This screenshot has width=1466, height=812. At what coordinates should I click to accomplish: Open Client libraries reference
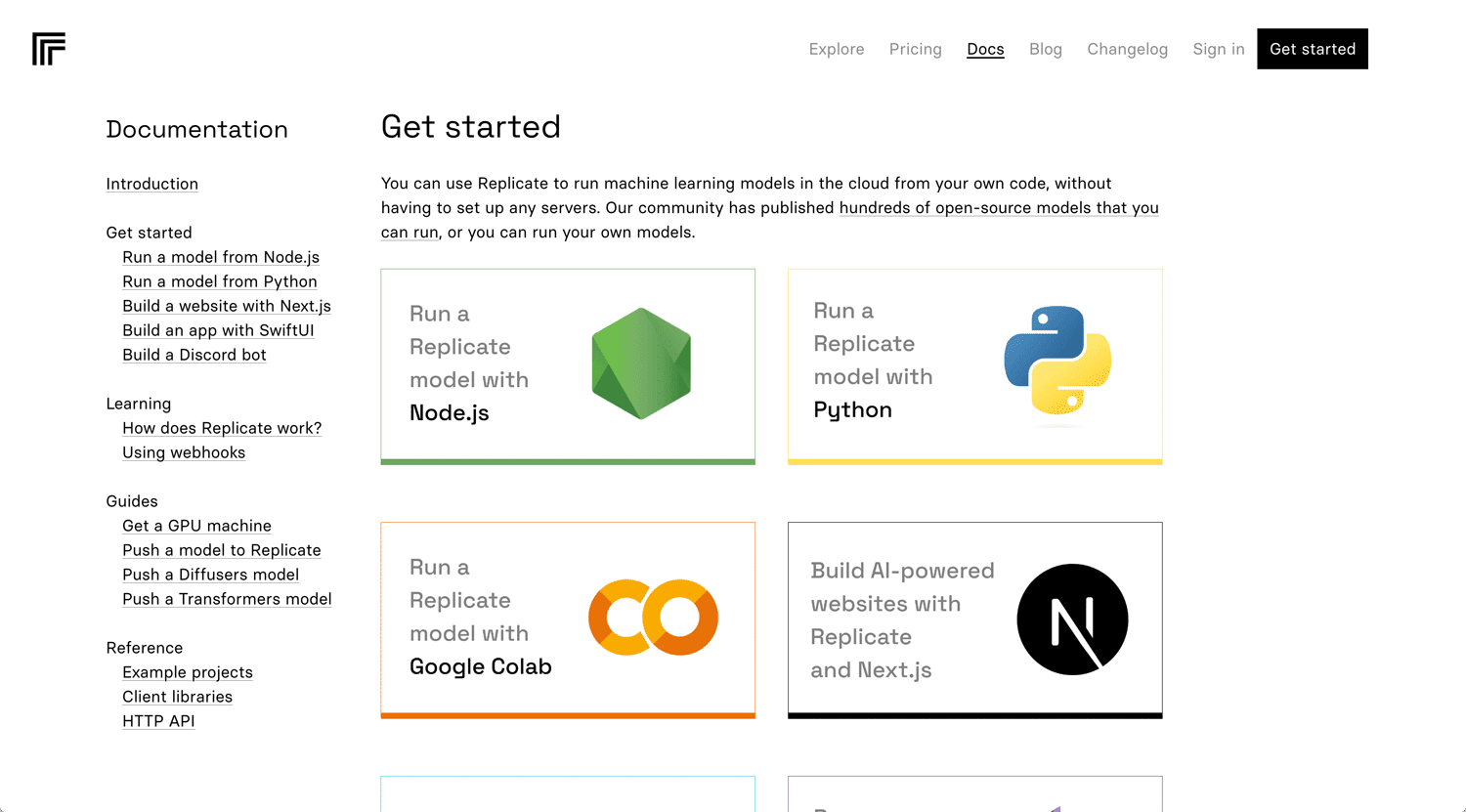pos(178,697)
